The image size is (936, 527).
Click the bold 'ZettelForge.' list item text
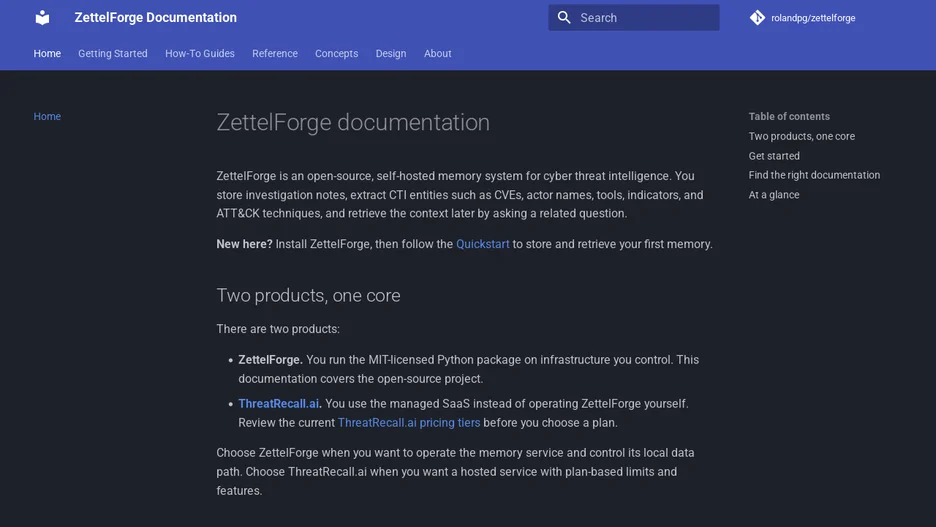tap(270, 360)
